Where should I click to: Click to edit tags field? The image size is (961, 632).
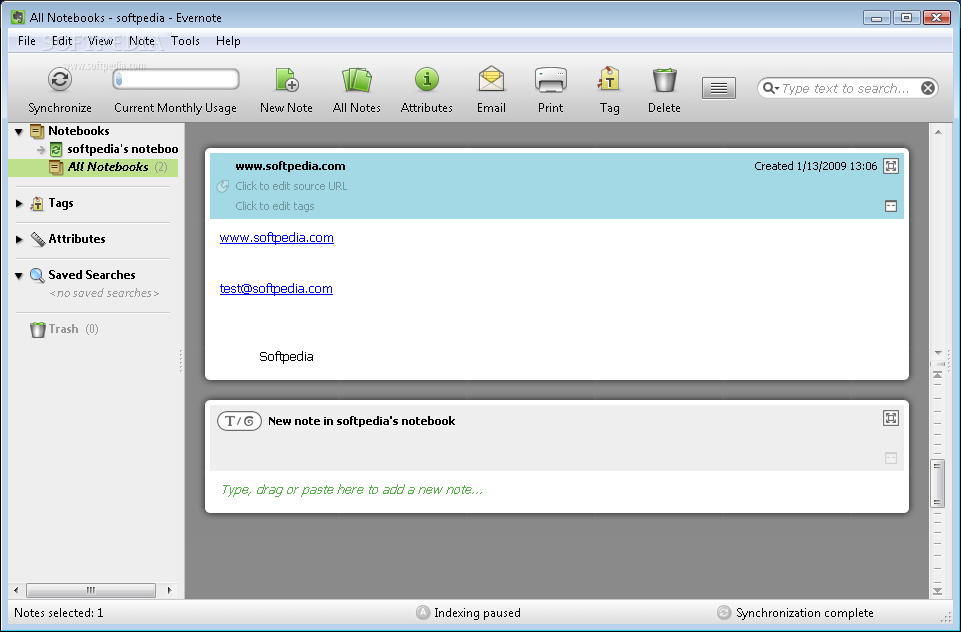(x=275, y=207)
